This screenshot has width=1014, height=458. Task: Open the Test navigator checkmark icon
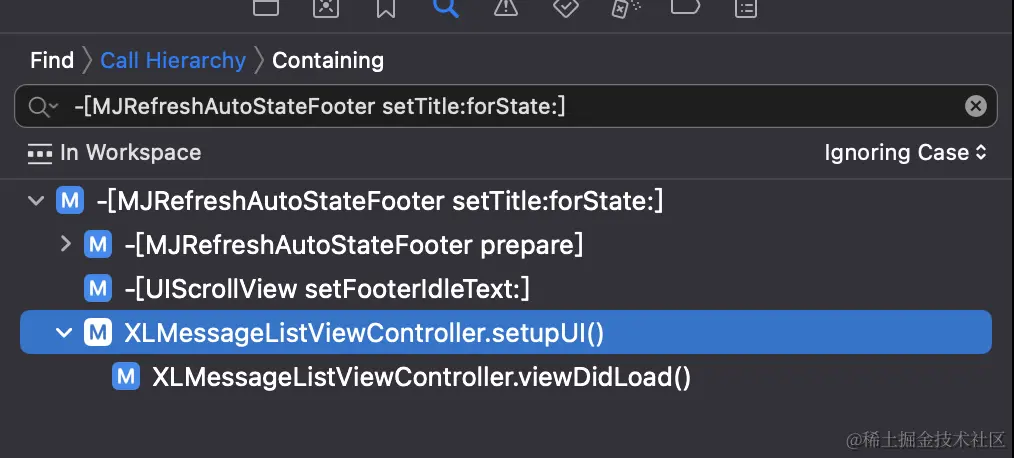[x=566, y=7]
